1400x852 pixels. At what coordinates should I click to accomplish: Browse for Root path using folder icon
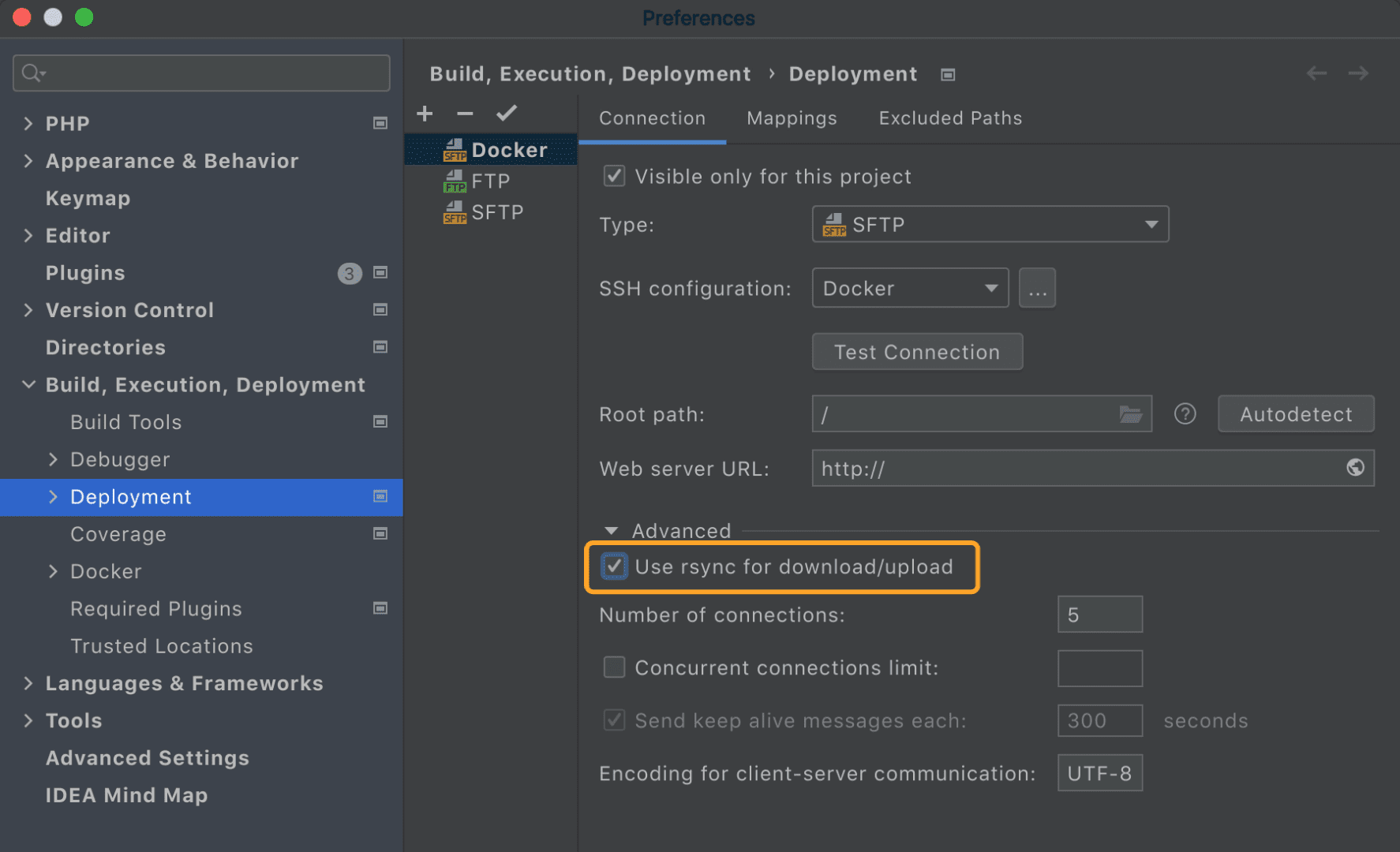coord(1132,413)
